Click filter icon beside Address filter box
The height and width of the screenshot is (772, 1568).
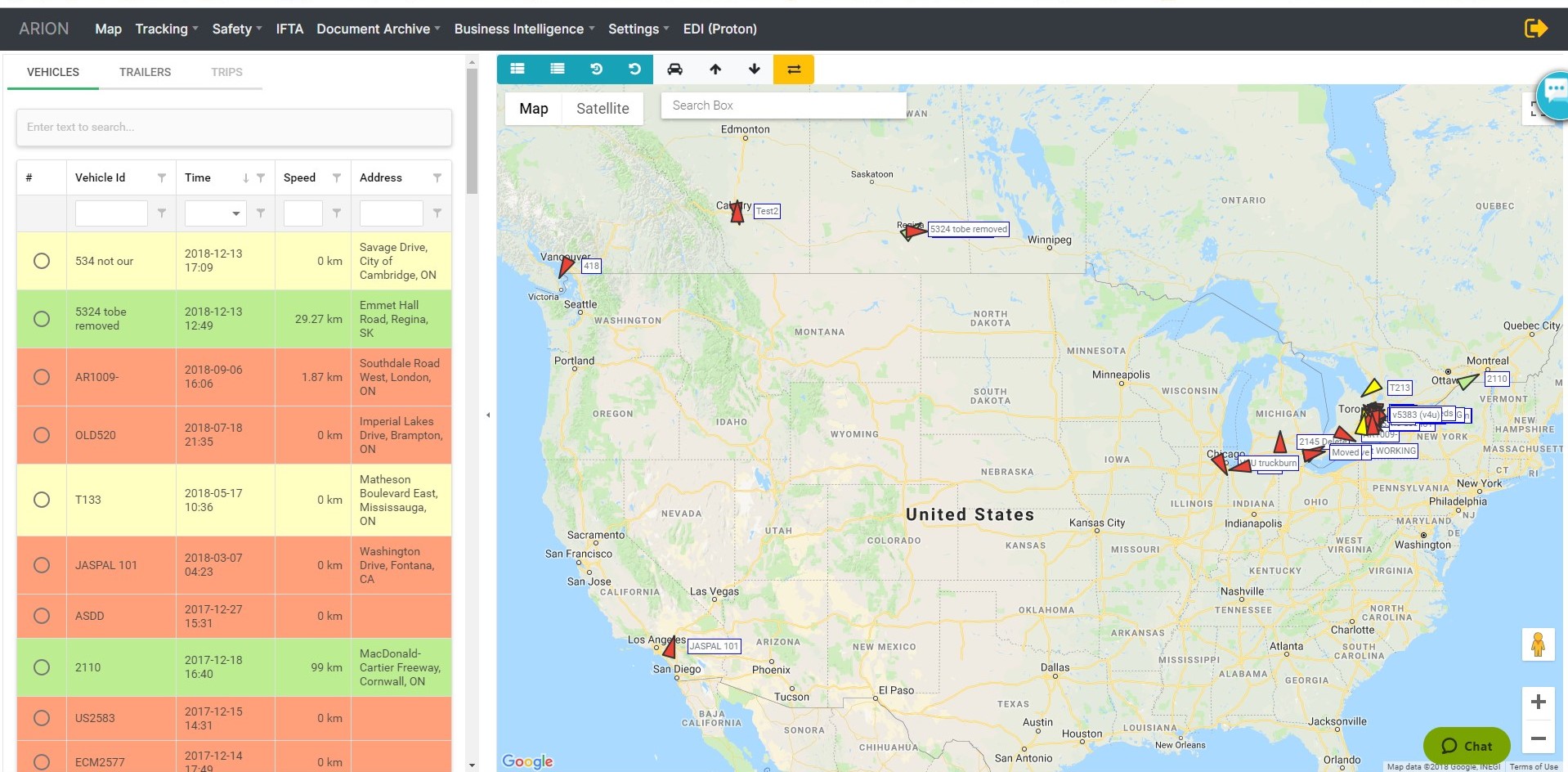tap(437, 213)
